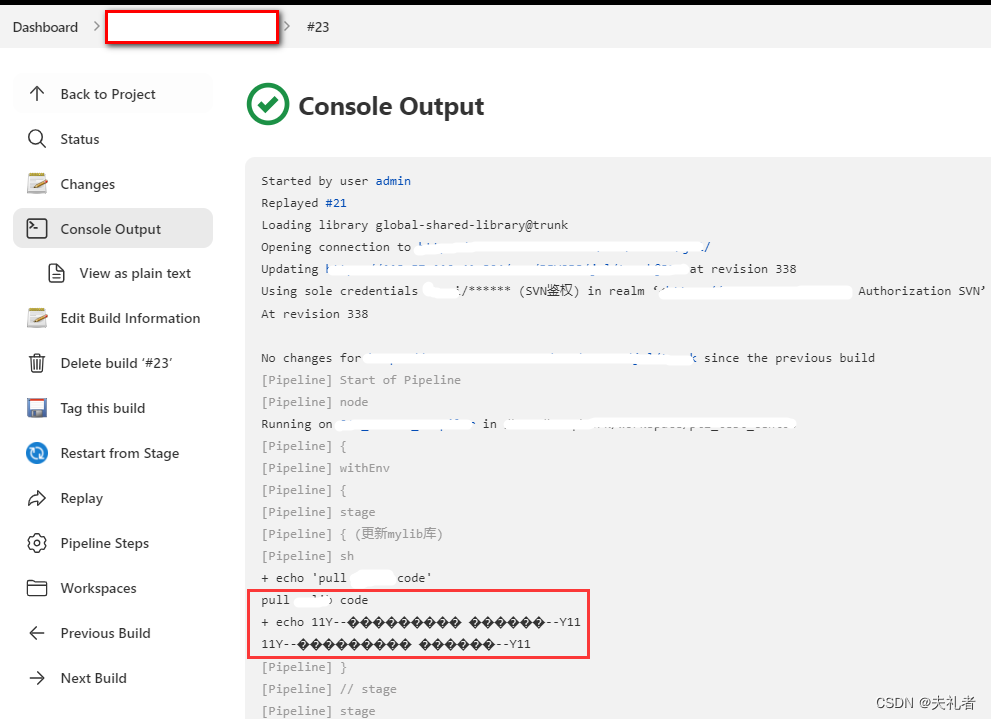Screen dimensions: 991x719
Task: Click the '+ echo 11Y--' garbled output line
Action: click(x=421, y=622)
